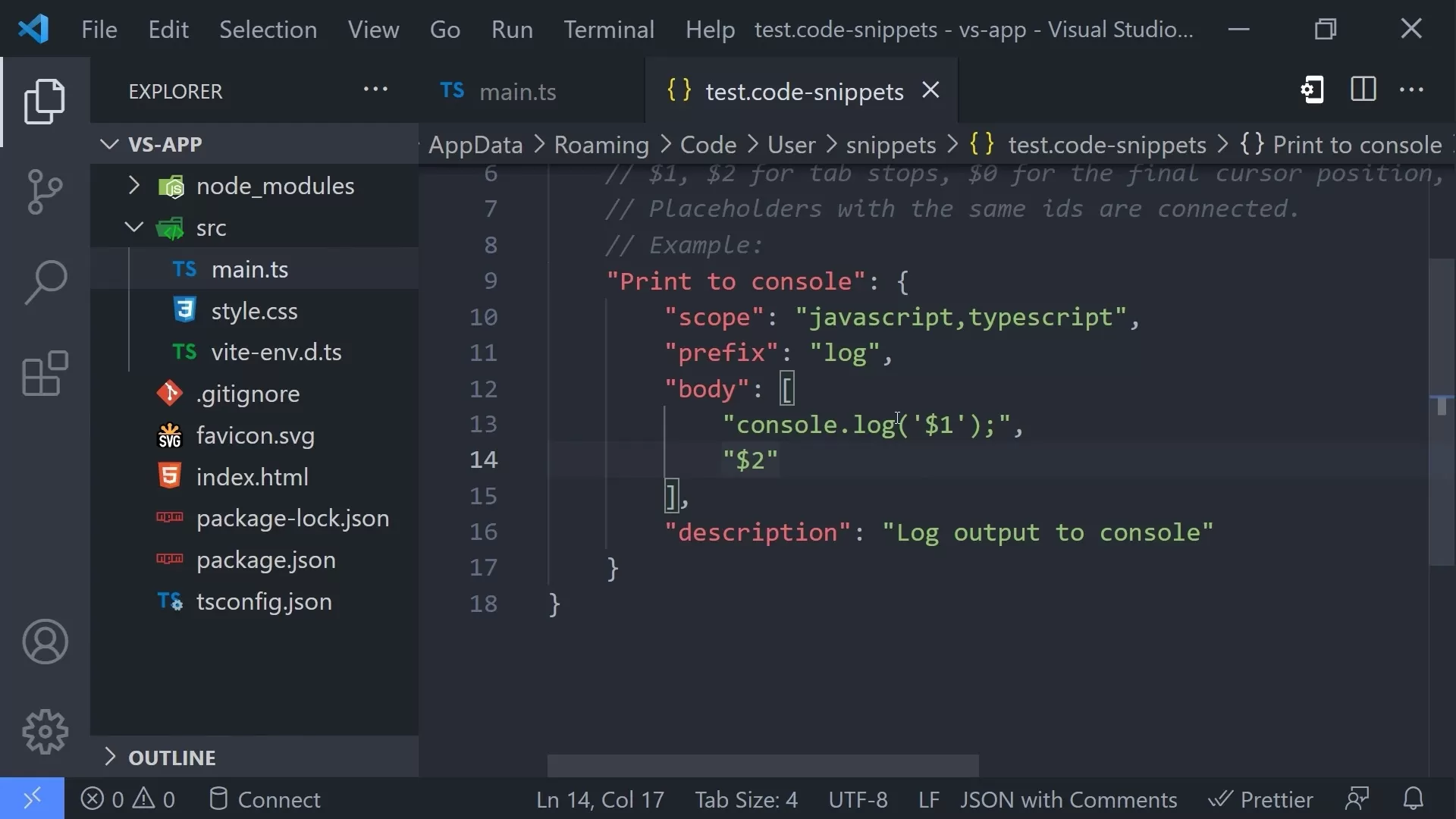
Task: Split the editor using the split icon
Action: point(1362,89)
